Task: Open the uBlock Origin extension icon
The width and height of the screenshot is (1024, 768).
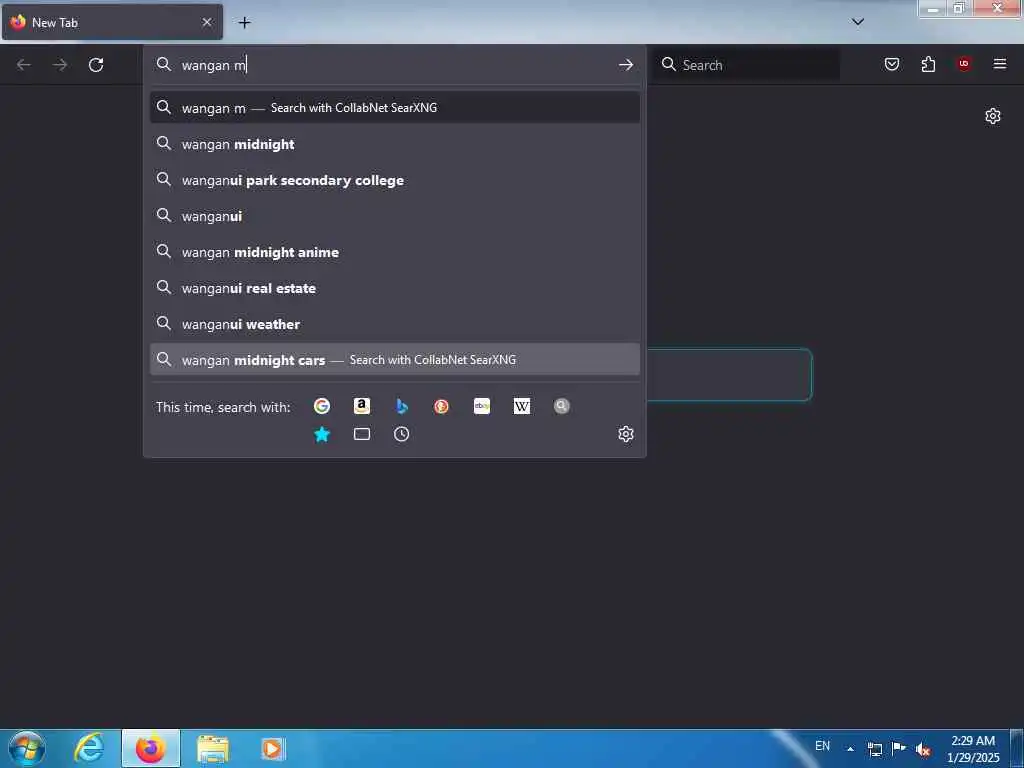Action: click(x=964, y=63)
